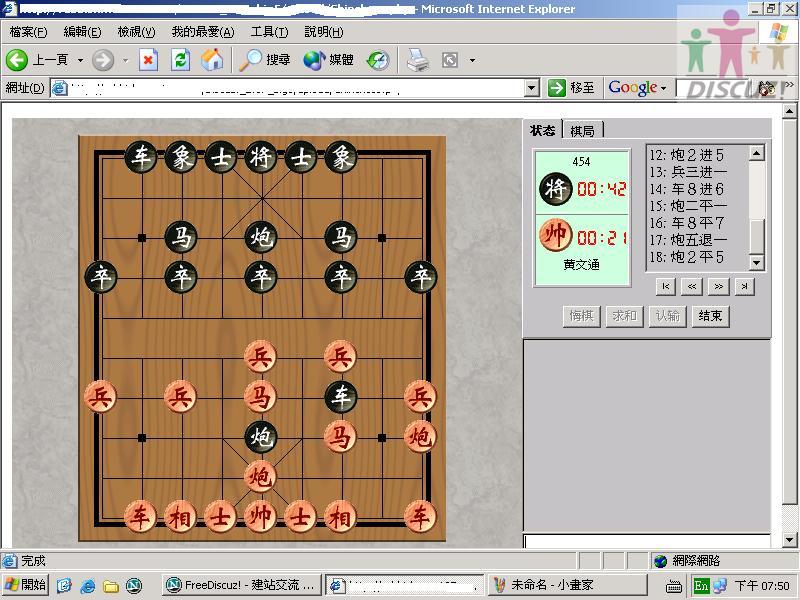Open the 我的最愛(A) menu
The width and height of the screenshot is (800, 600).
203,32
